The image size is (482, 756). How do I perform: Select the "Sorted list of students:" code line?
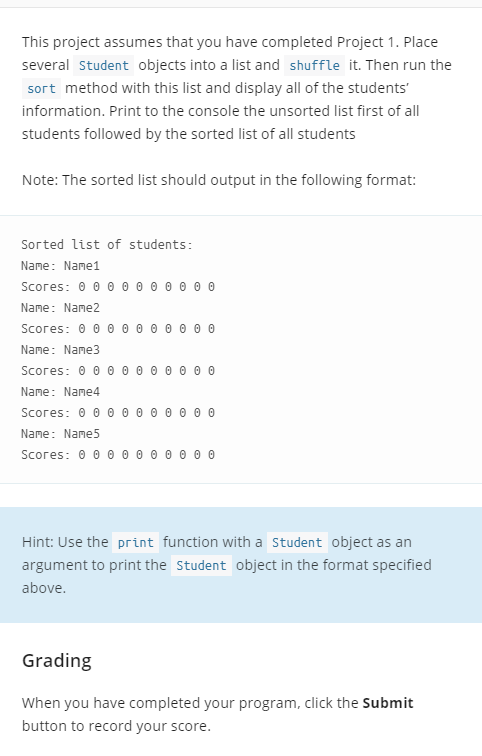(107, 245)
